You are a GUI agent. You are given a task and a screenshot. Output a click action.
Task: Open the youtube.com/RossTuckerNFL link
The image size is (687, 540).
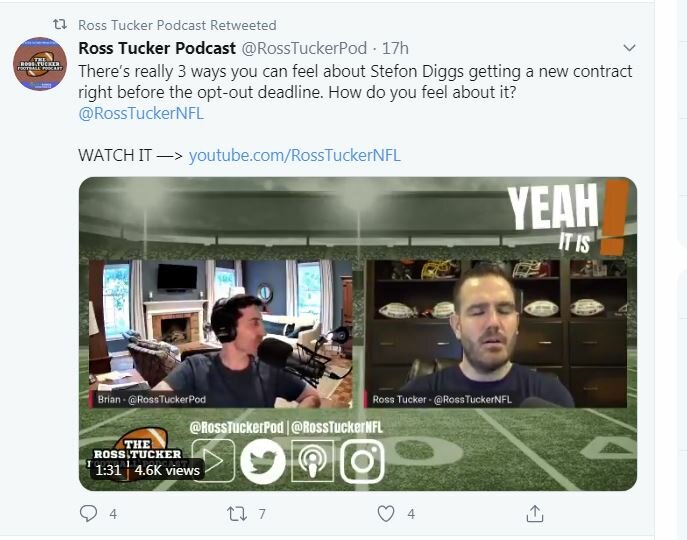coord(294,155)
